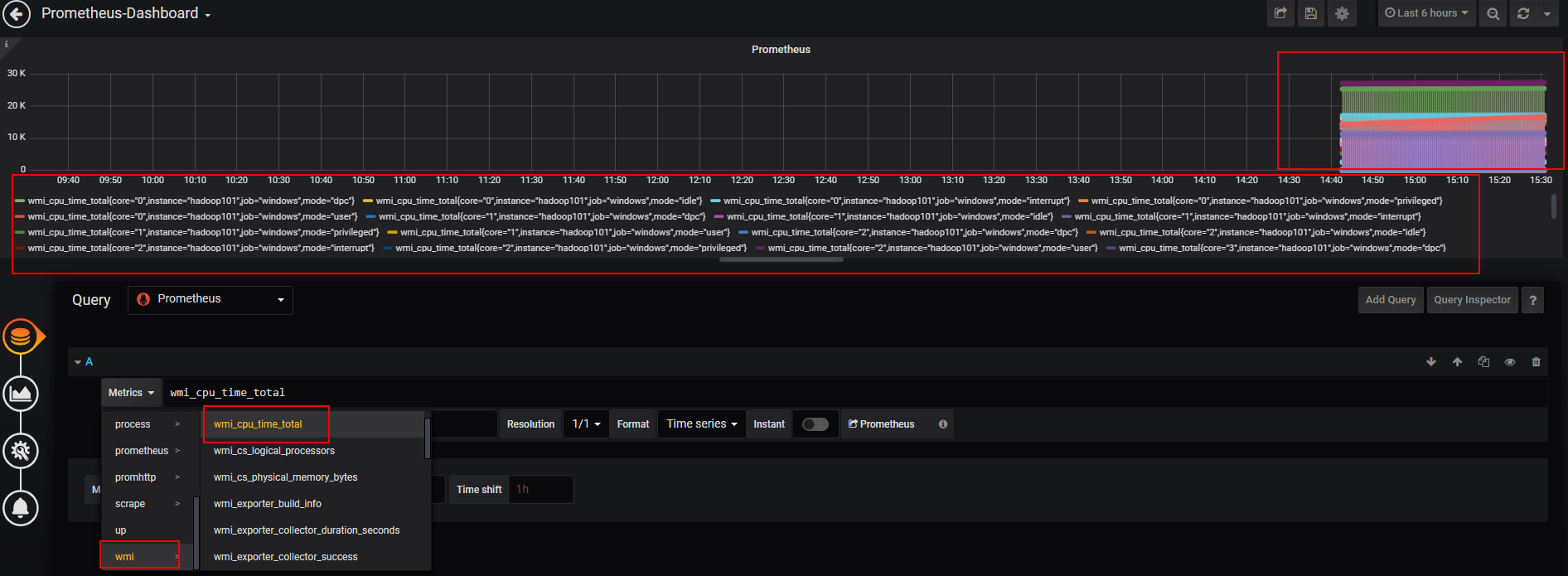Open the Queries tab database icon
1568x576 pixels.
pyautogui.click(x=21, y=336)
